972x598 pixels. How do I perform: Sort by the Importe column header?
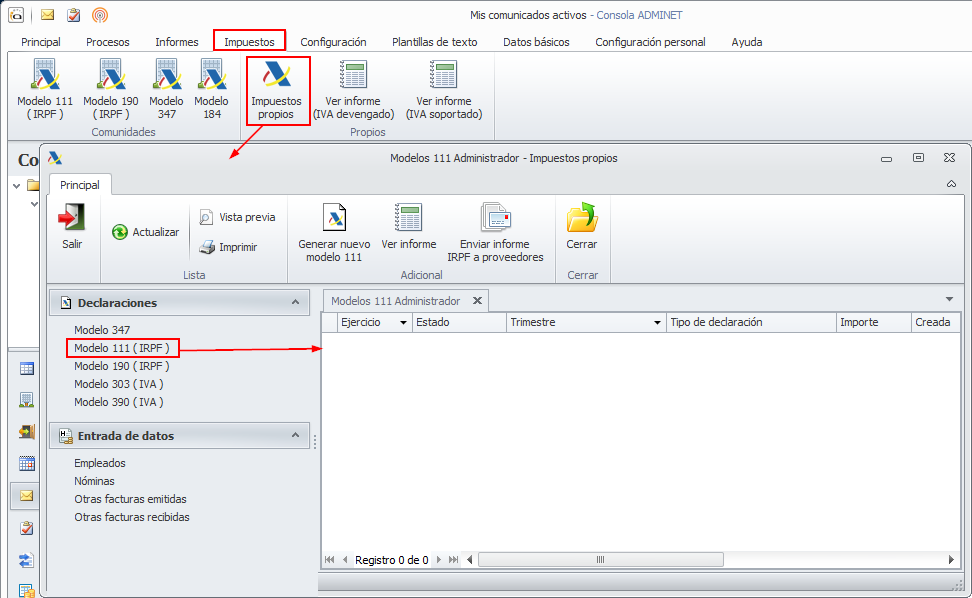pyautogui.click(x=874, y=323)
